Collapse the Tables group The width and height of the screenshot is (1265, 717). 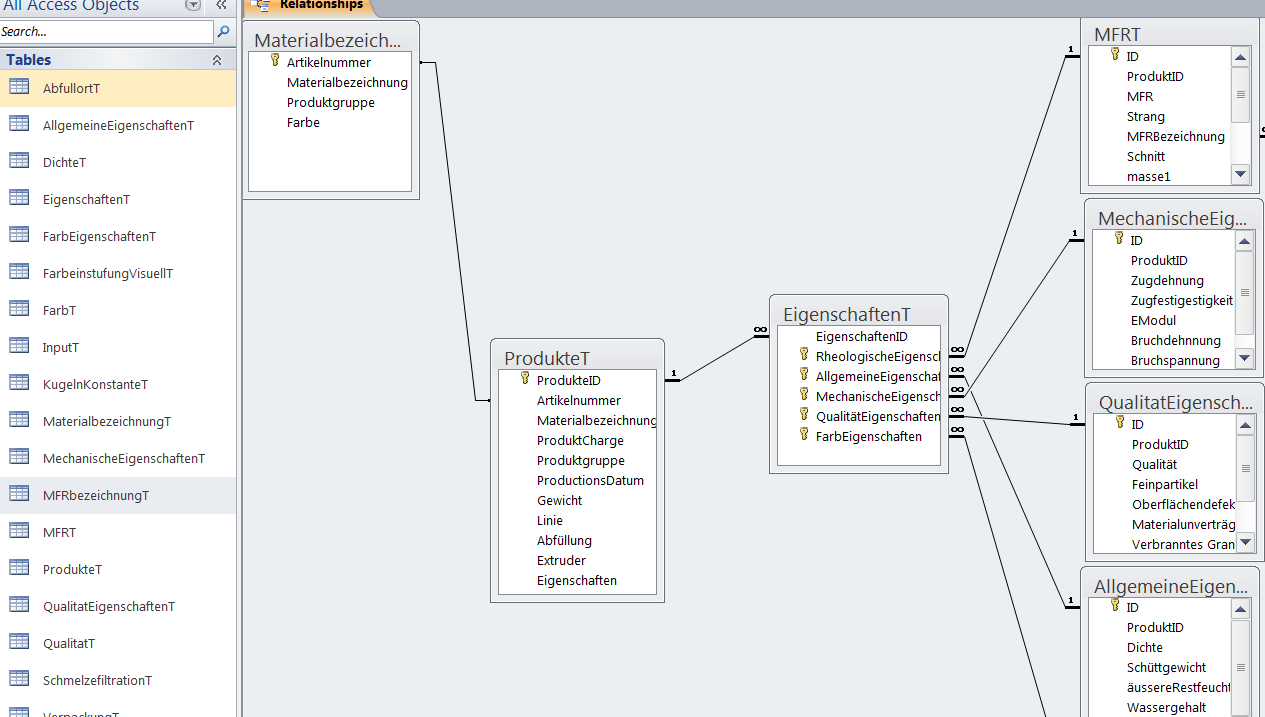217,60
